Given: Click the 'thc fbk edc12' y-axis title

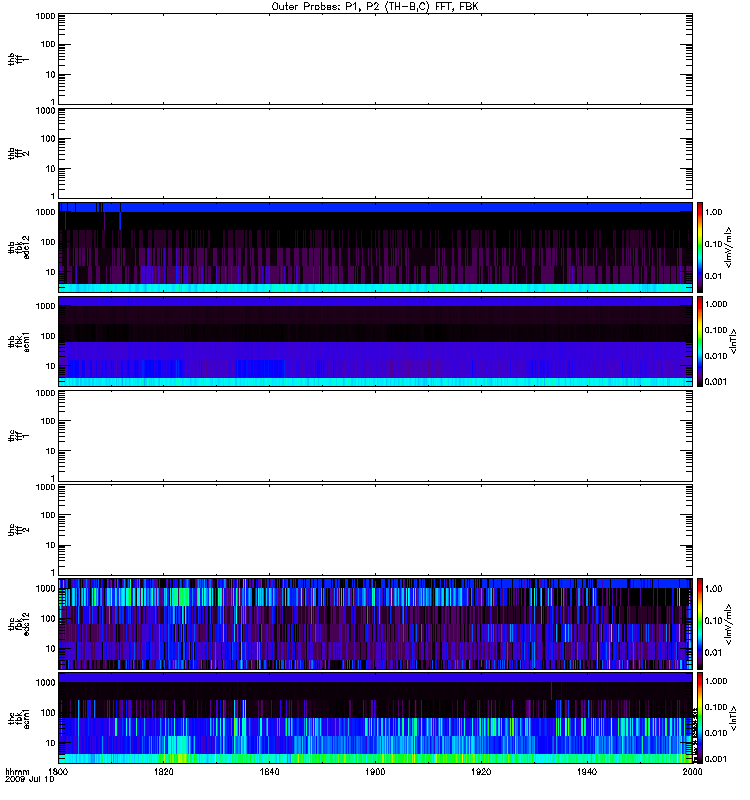Looking at the screenshot, I should pos(19,624).
